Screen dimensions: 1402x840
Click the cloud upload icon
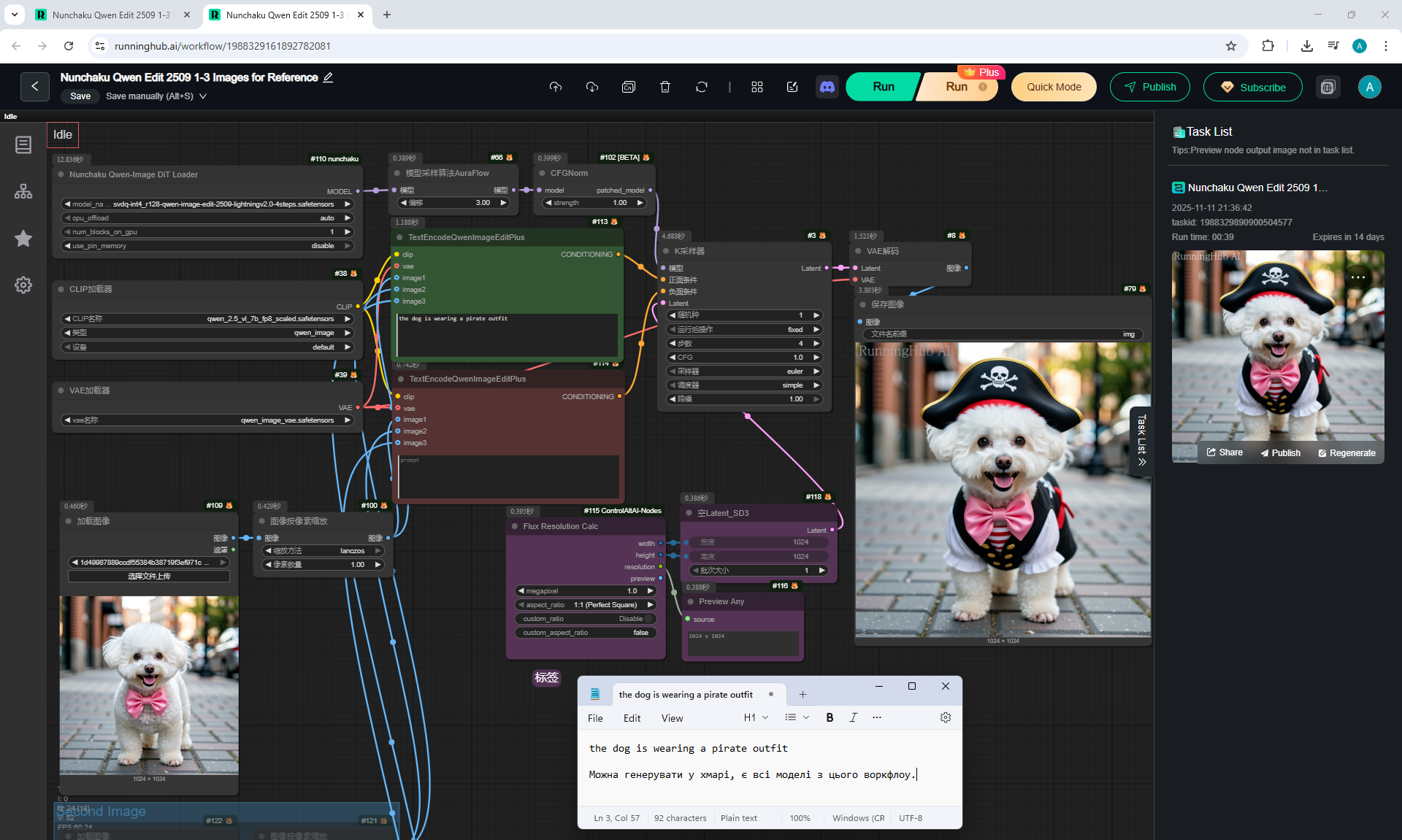click(556, 87)
